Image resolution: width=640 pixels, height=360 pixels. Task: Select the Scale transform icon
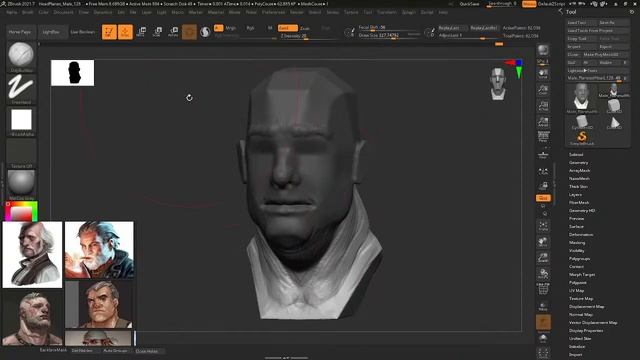pos(157,32)
